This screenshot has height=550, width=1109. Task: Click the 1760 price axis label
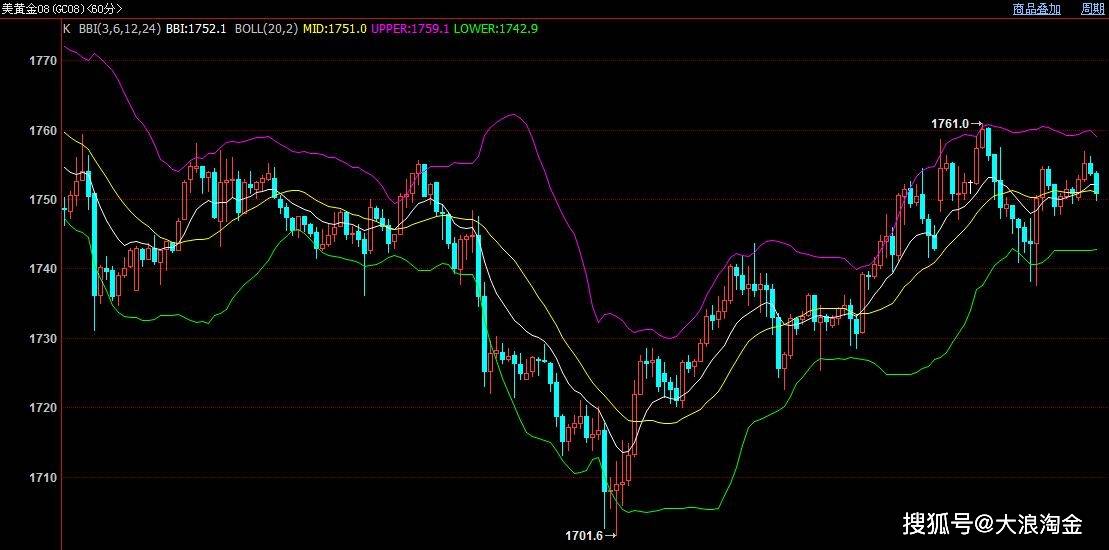click(x=43, y=131)
